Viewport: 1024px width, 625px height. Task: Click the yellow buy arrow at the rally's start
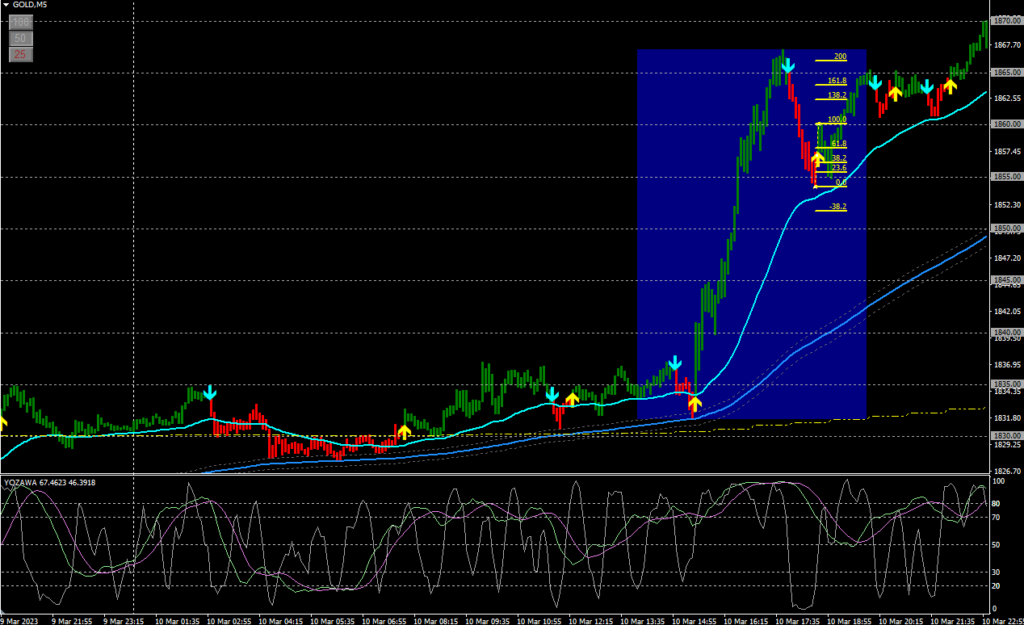pos(695,403)
